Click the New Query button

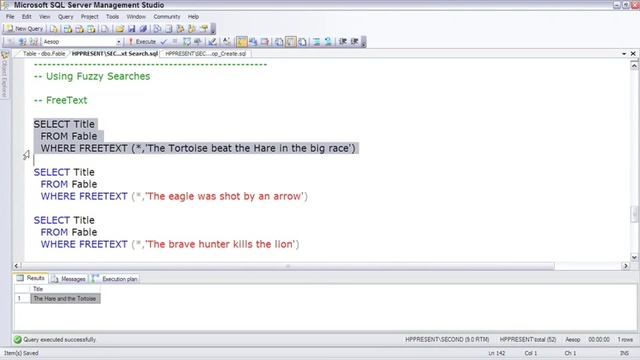[24, 29]
